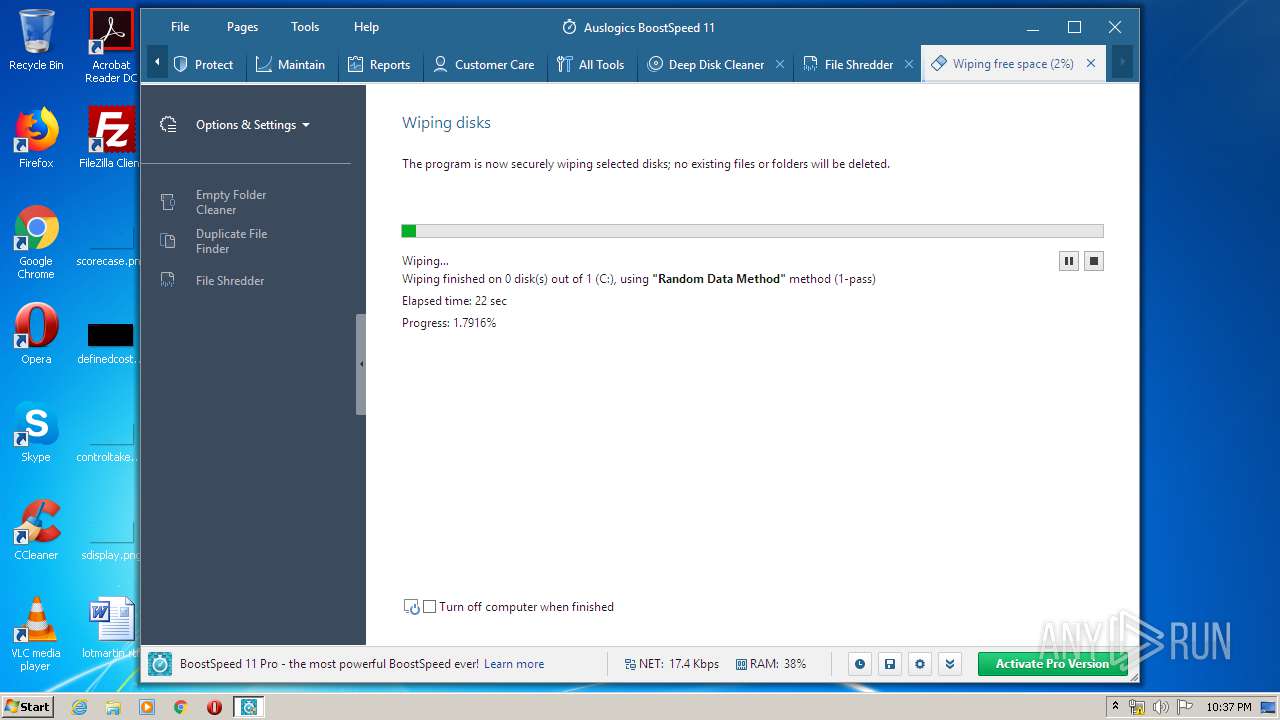This screenshot has height=720, width=1280.
Task: Expand the Options & Settings dropdown
Action: pyautogui.click(x=253, y=125)
